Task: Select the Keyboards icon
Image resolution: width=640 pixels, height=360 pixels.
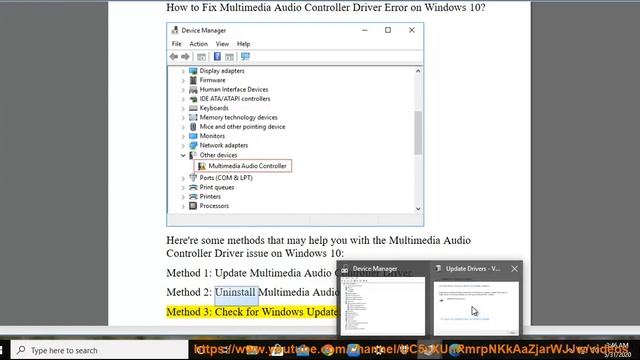Action: 193,108
